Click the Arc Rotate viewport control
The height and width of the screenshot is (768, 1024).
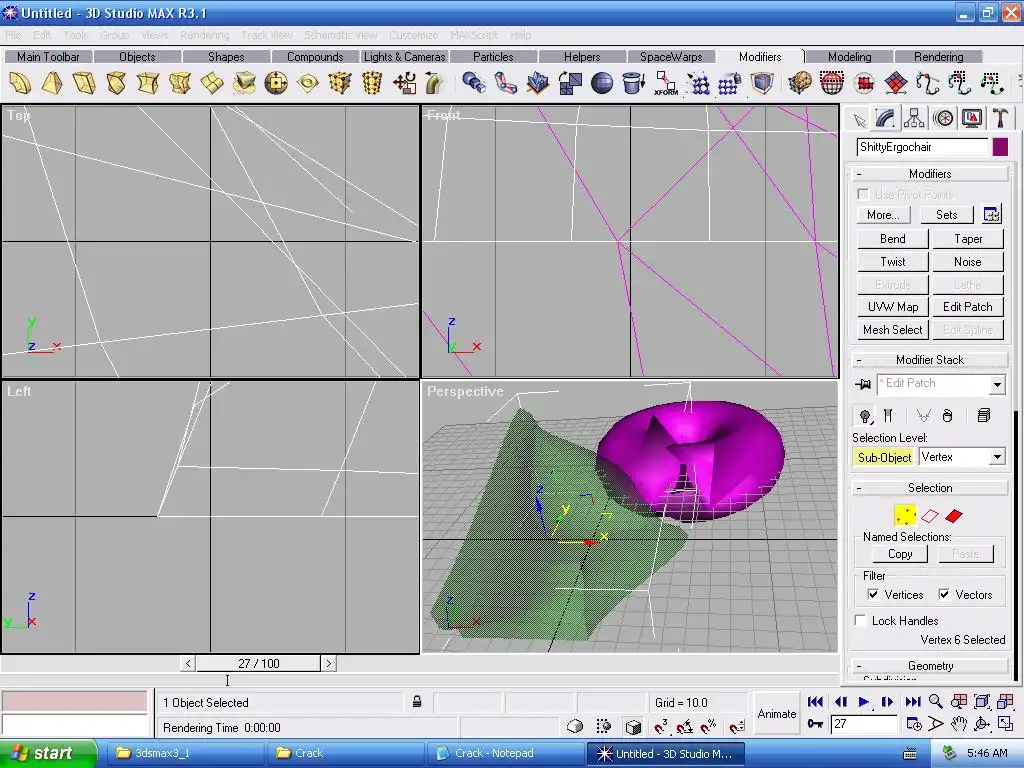click(982, 724)
